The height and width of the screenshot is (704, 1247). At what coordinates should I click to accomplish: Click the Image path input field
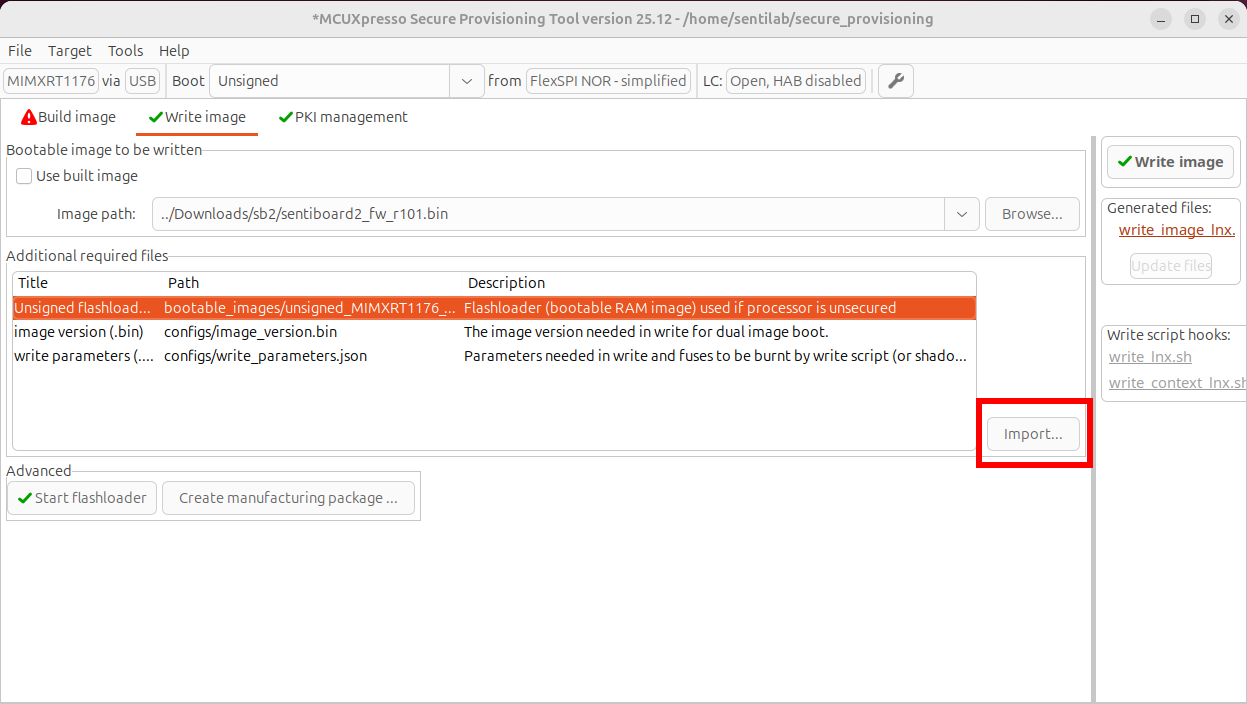[549, 214]
